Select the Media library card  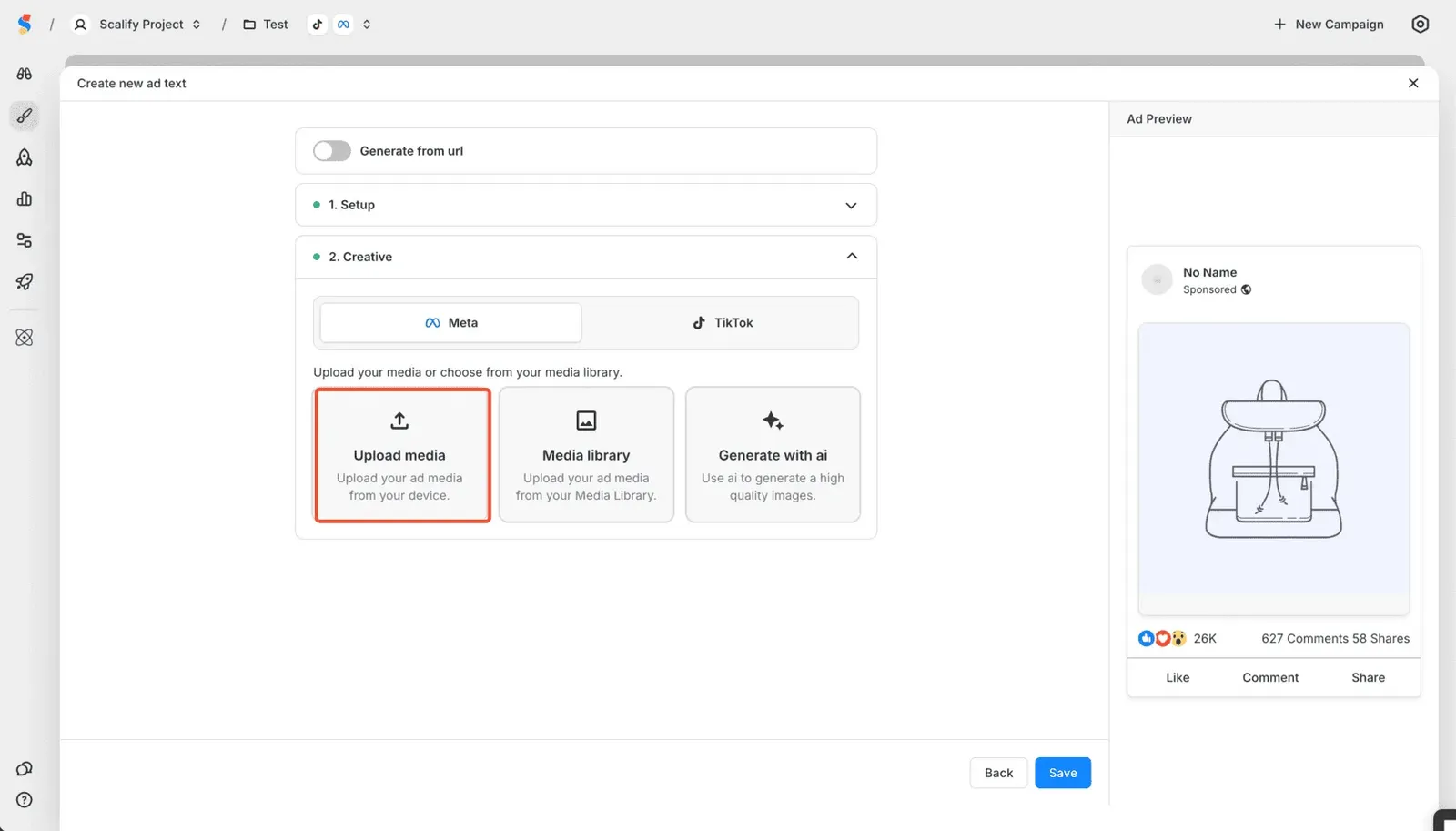coord(586,455)
